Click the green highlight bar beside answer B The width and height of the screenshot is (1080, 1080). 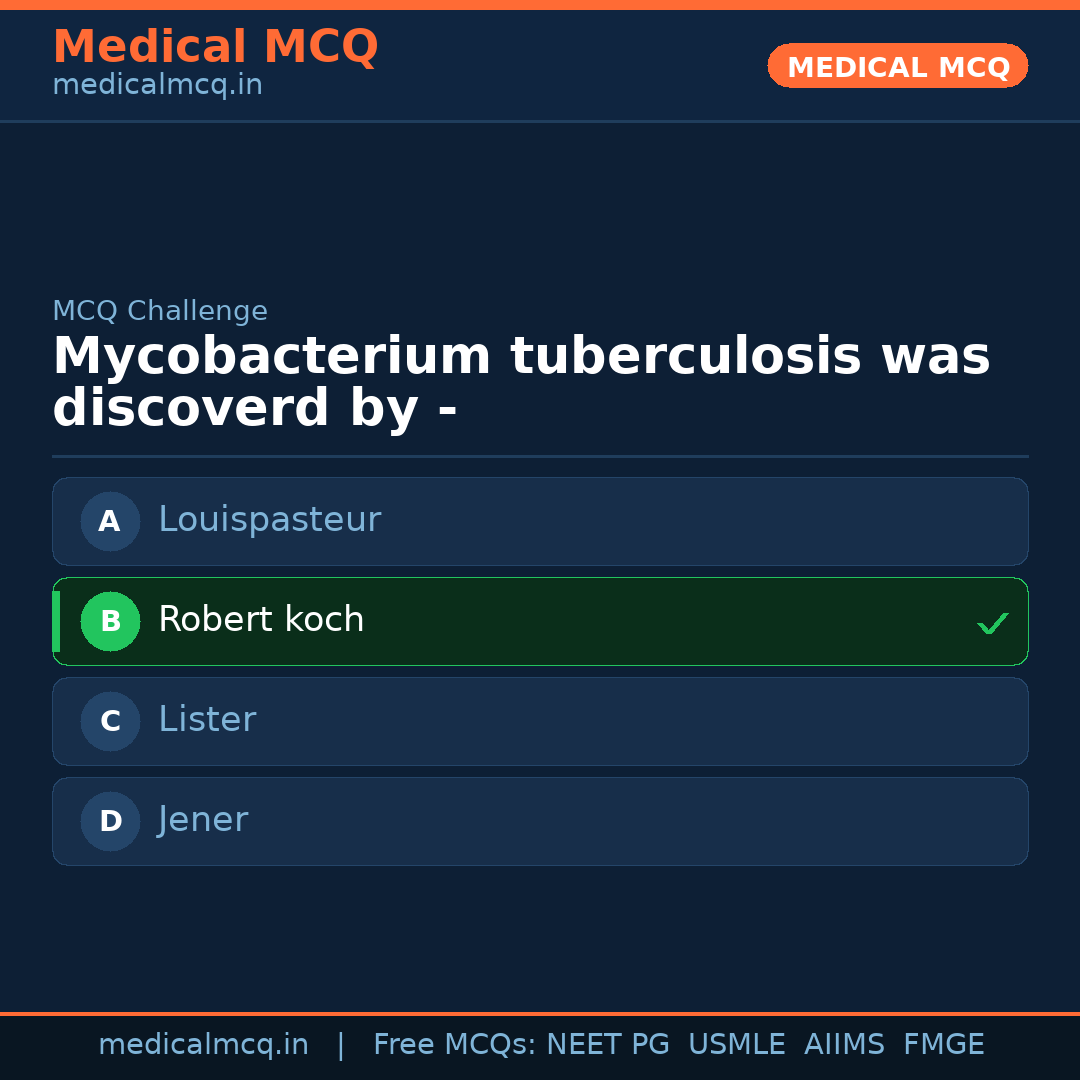coord(55,621)
